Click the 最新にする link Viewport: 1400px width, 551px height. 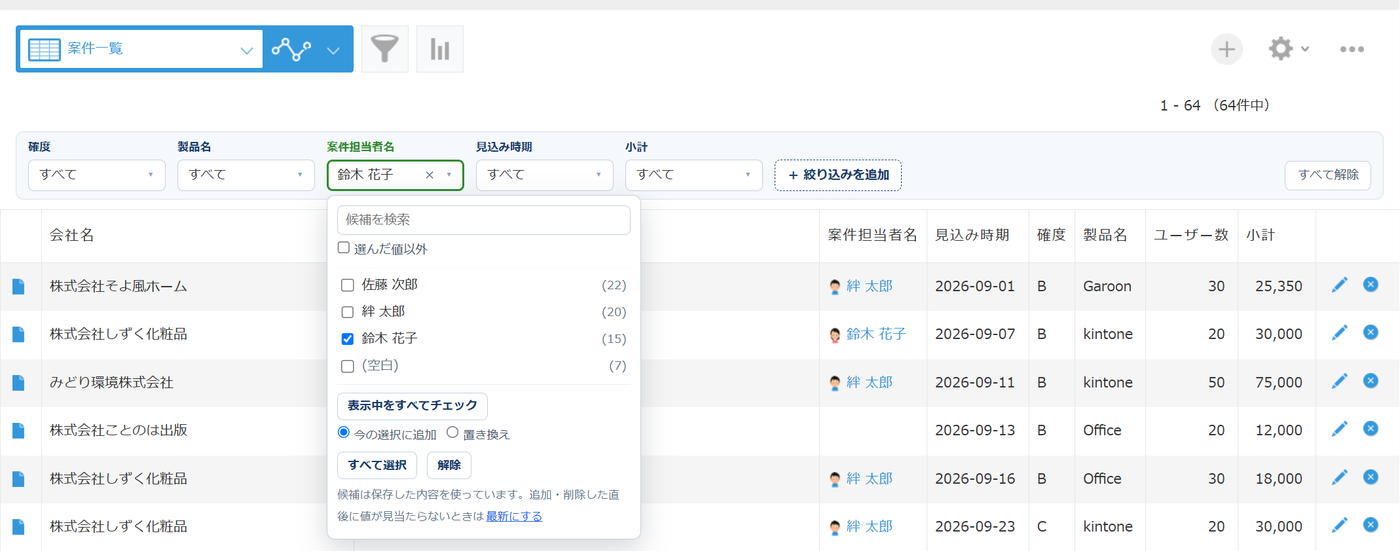pos(514,516)
